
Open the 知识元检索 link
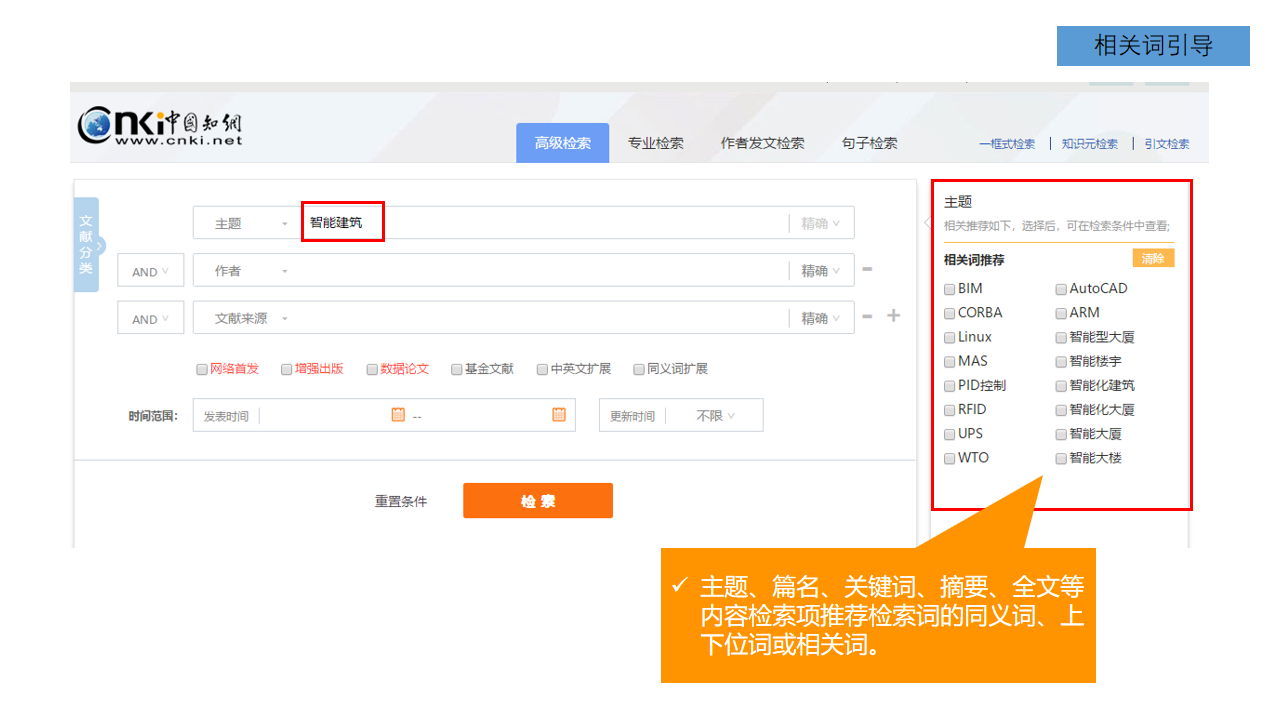pos(1089,144)
